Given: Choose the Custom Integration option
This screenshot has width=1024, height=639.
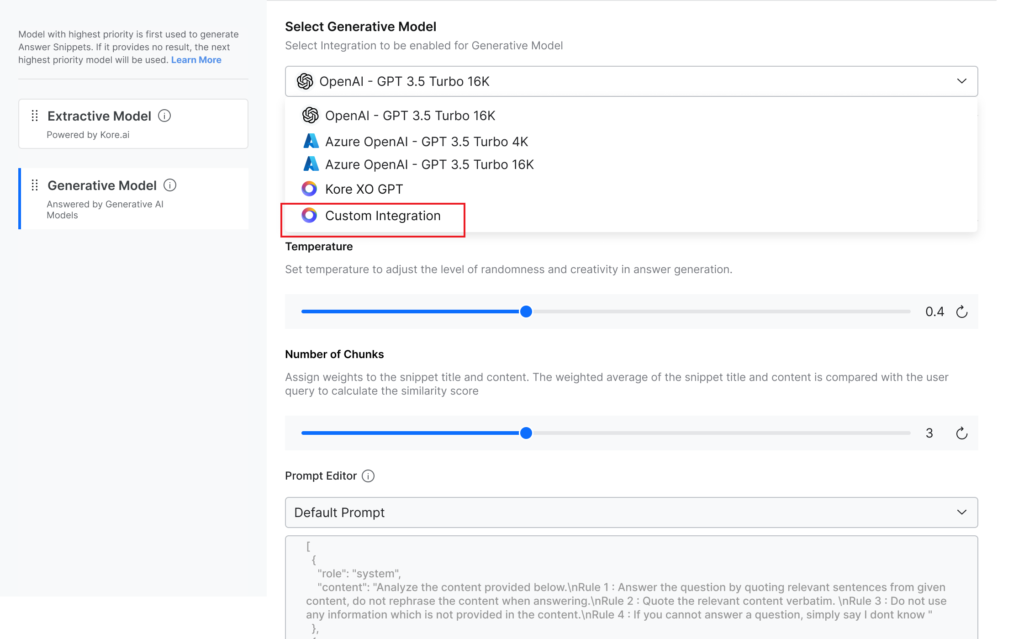Looking at the screenshot, I should [x=385, y=215].
